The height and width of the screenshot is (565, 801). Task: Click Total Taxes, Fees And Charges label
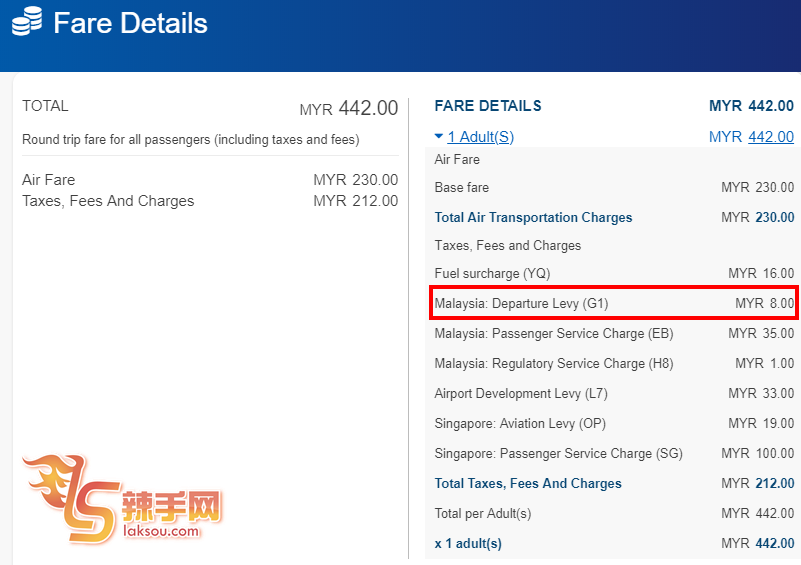click(x=528, y=483)
